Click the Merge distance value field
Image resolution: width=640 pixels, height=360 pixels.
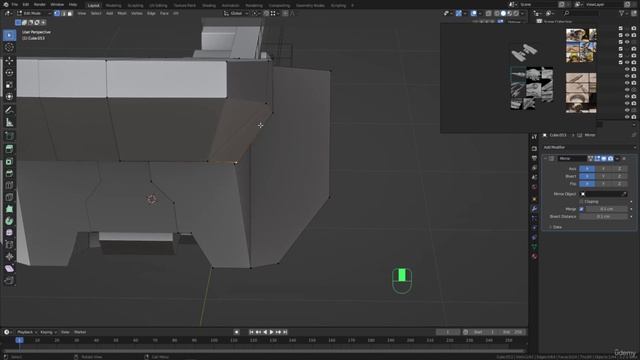[606, 209]
